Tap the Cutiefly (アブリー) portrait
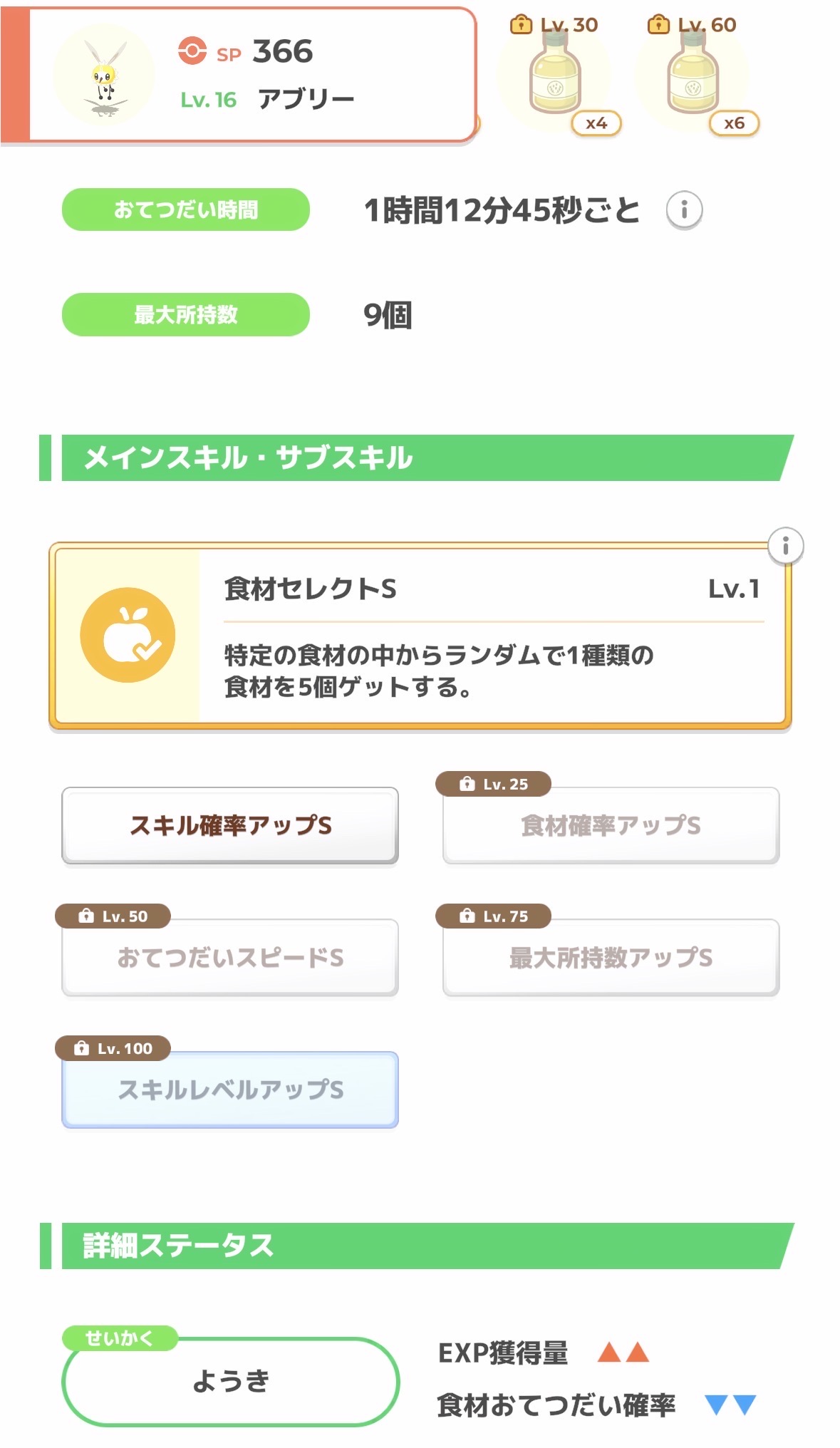Screen dimensions: 840x1448 [x=105, y=76]
